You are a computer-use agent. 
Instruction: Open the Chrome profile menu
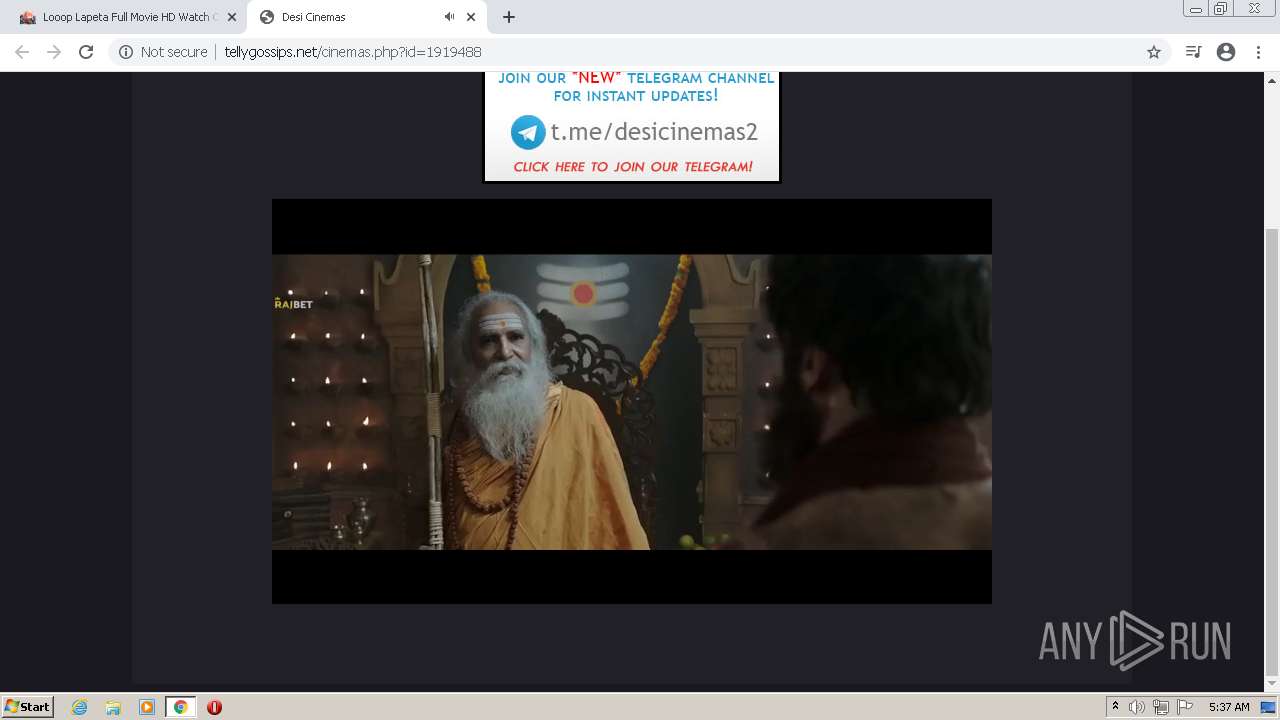(x=1226, y=52)
